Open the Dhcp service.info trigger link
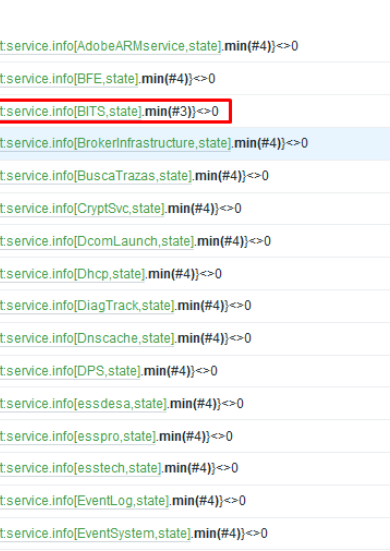 click(x=72, y=274)
